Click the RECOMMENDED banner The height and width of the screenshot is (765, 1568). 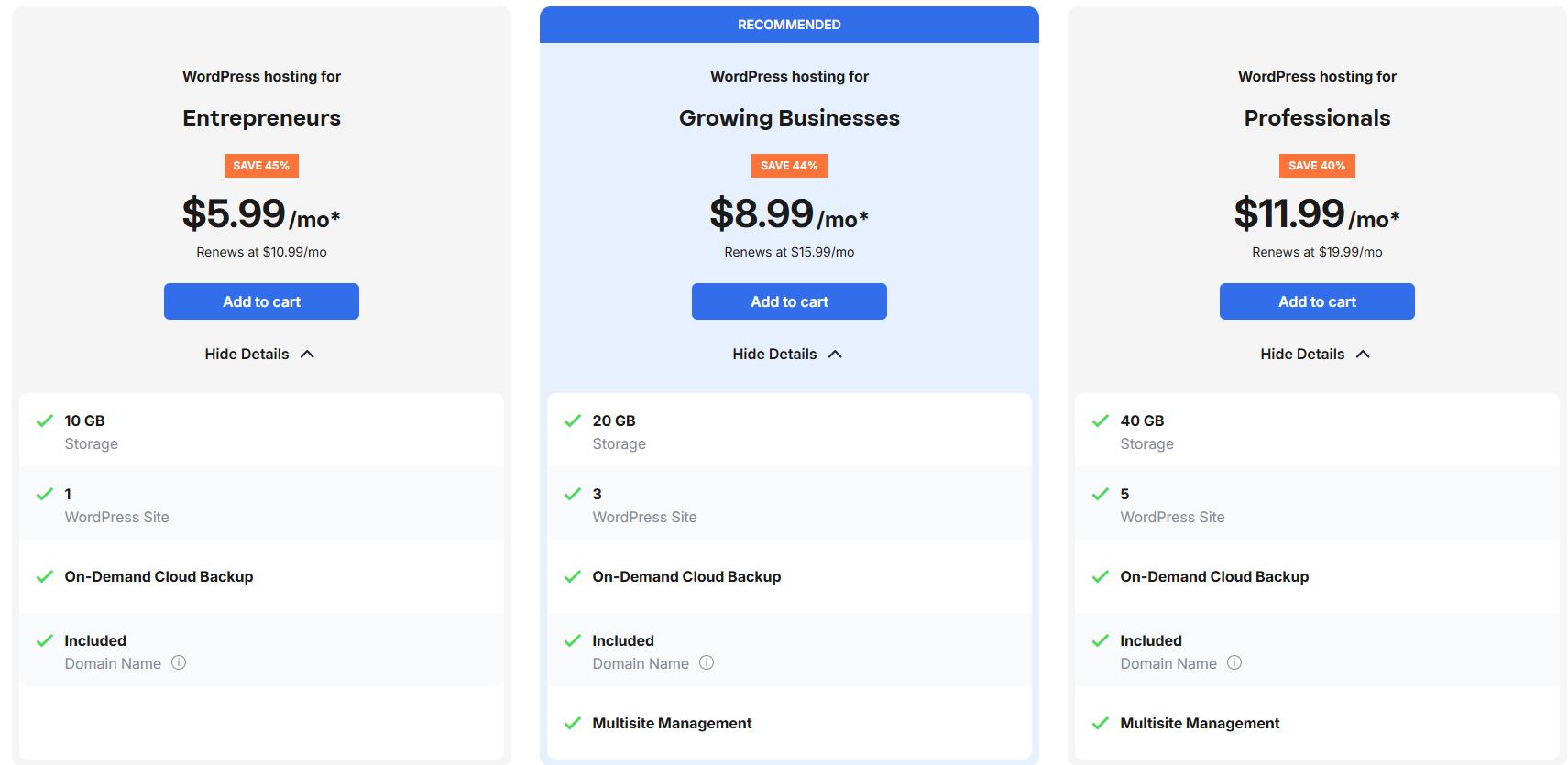point(789,25)
